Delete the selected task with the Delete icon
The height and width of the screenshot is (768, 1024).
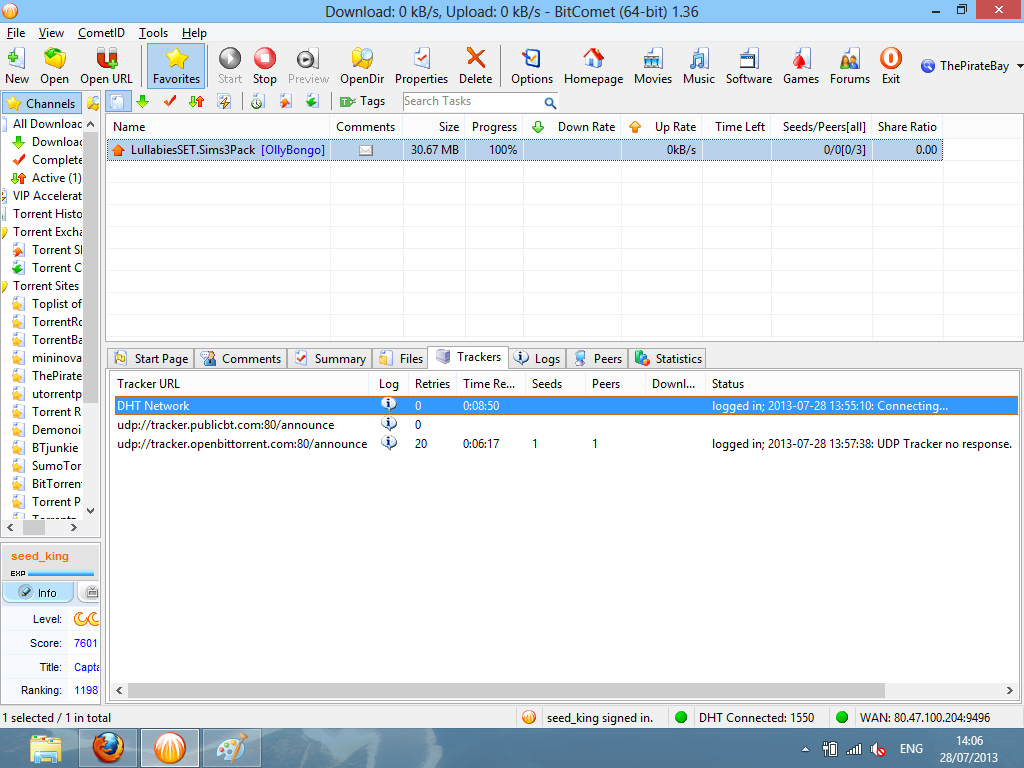(x=475, y=66)
